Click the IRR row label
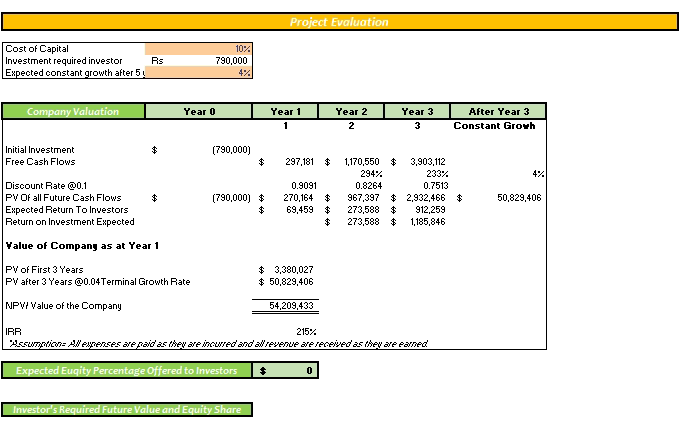The height and width of the screenshot is (431, 680). pyautogui.click(x=13, y=332)
